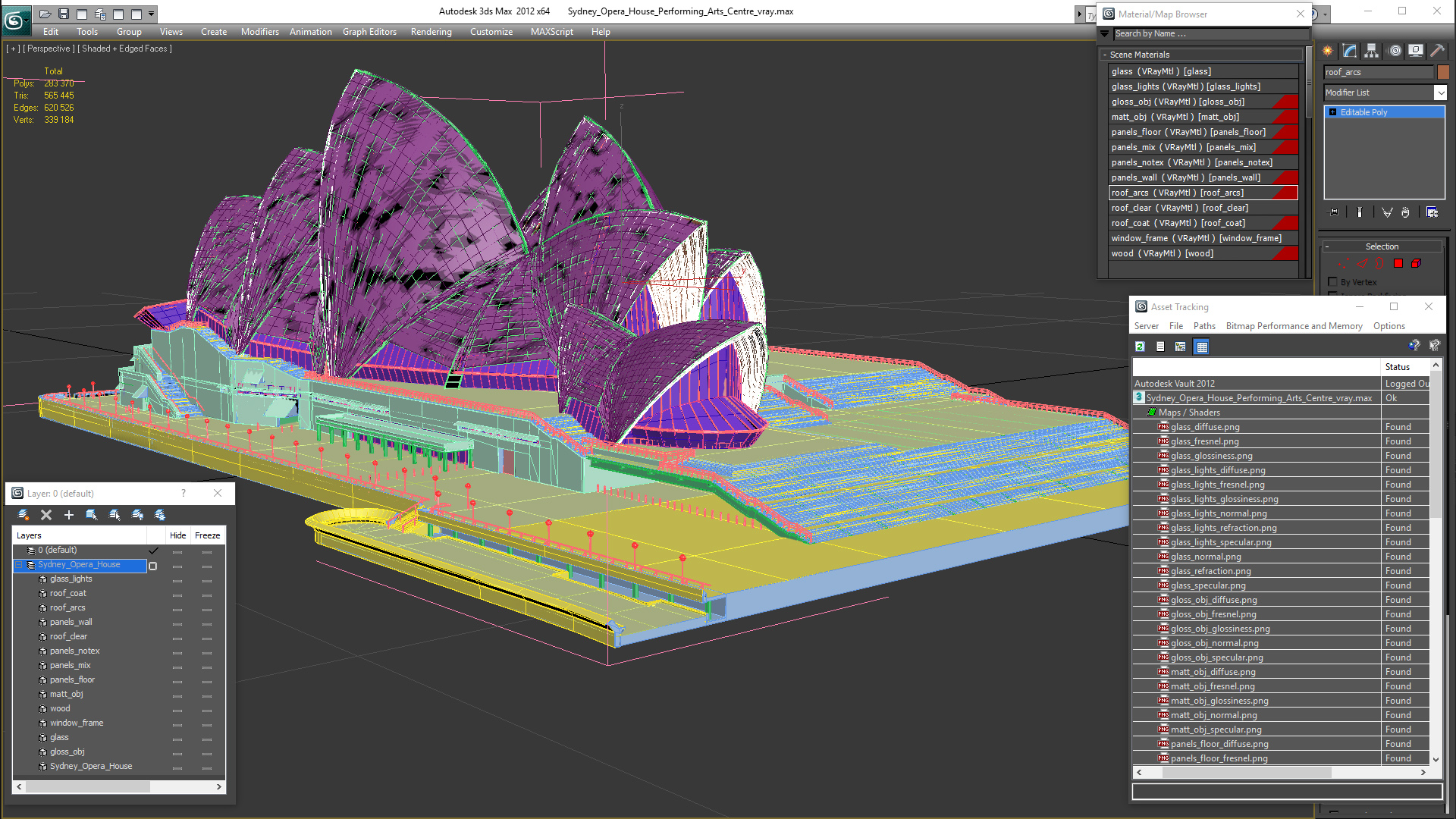Open Paths menu in Asset Tracking

[1203, 326]
